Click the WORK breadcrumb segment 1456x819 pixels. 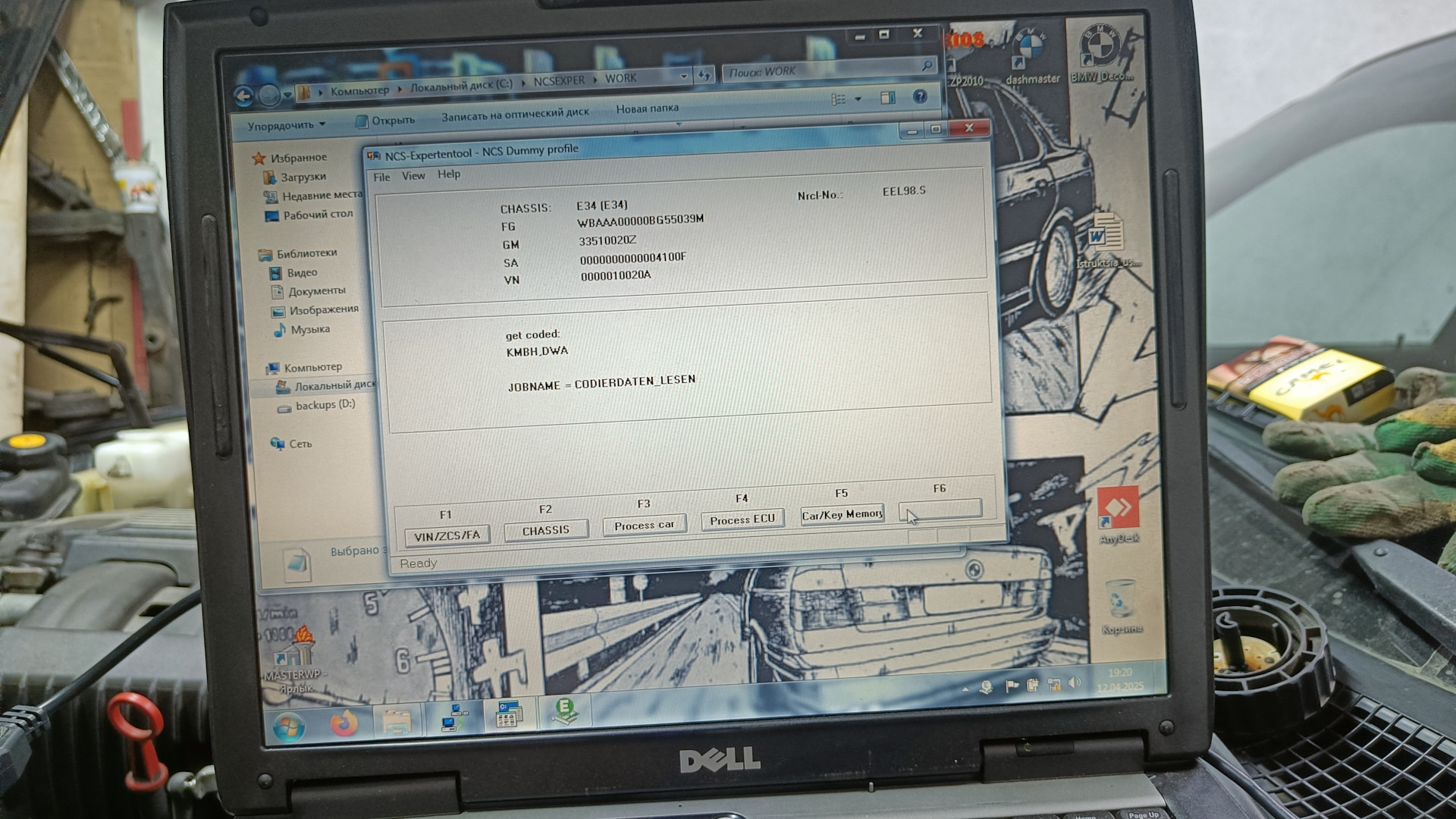tap(620, 78)
